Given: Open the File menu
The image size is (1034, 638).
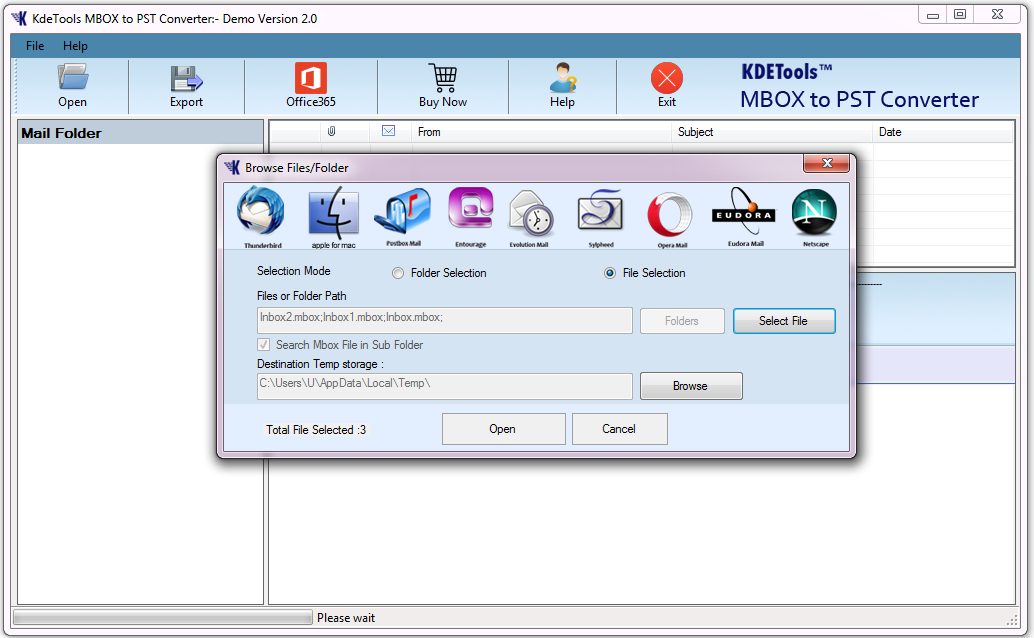Looking at the screenshot, I should (35, 46).
